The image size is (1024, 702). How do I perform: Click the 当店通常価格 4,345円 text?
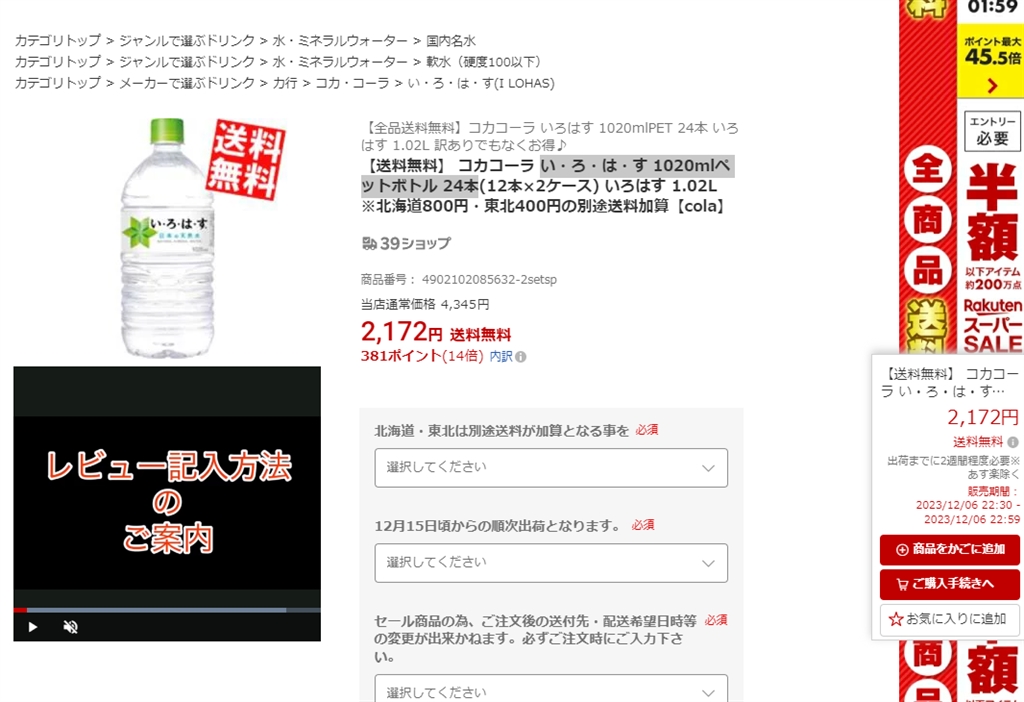[x=424, y=304]
